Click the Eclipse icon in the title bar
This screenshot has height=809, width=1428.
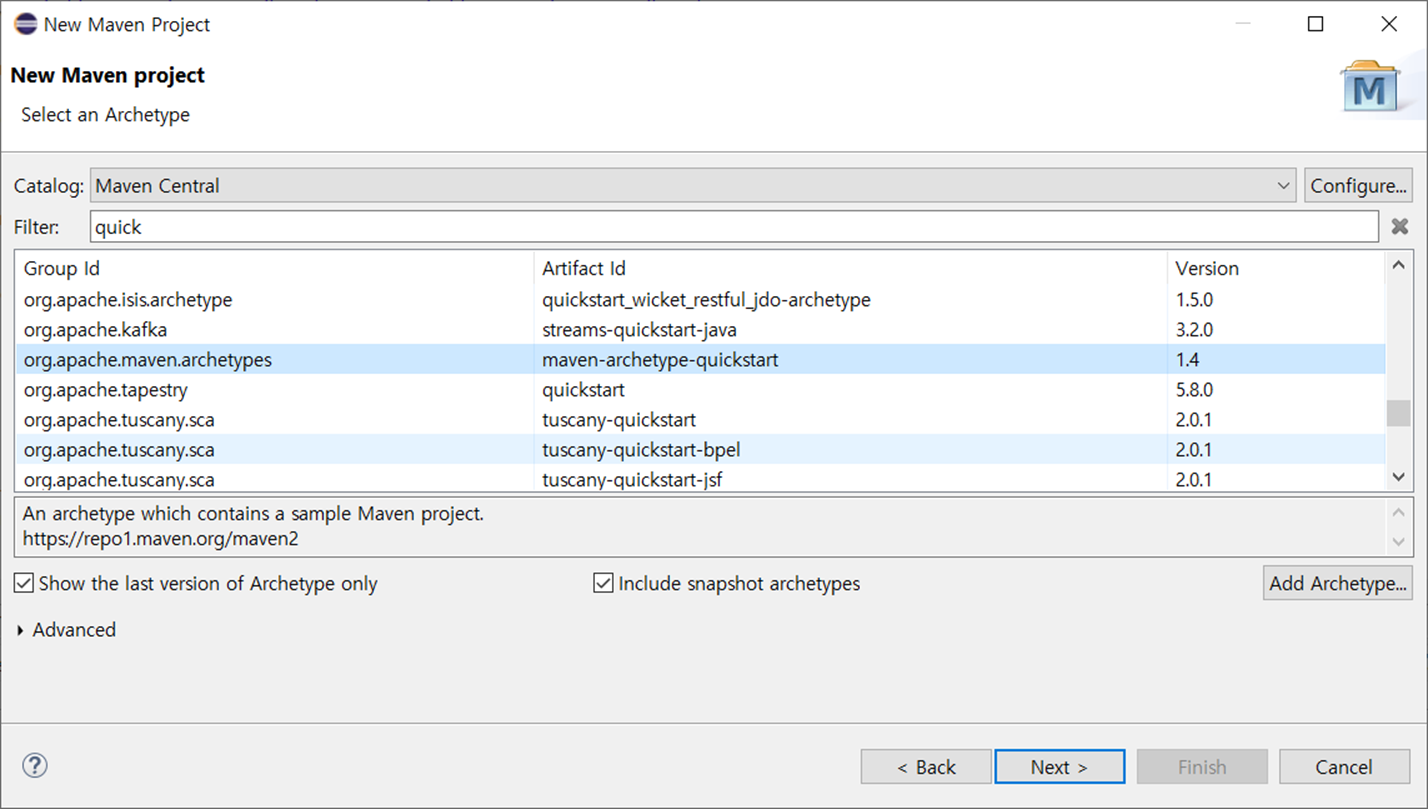(x=26, y=24)
